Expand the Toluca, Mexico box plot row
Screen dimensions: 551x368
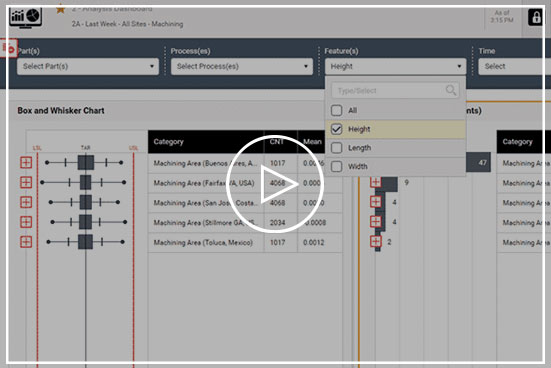coord(26,242)
